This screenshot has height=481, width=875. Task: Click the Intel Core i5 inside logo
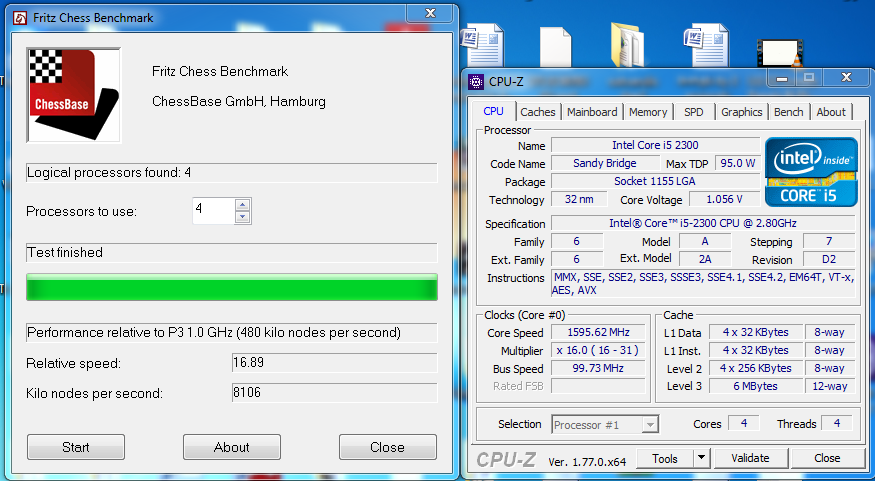click(811, 172)
